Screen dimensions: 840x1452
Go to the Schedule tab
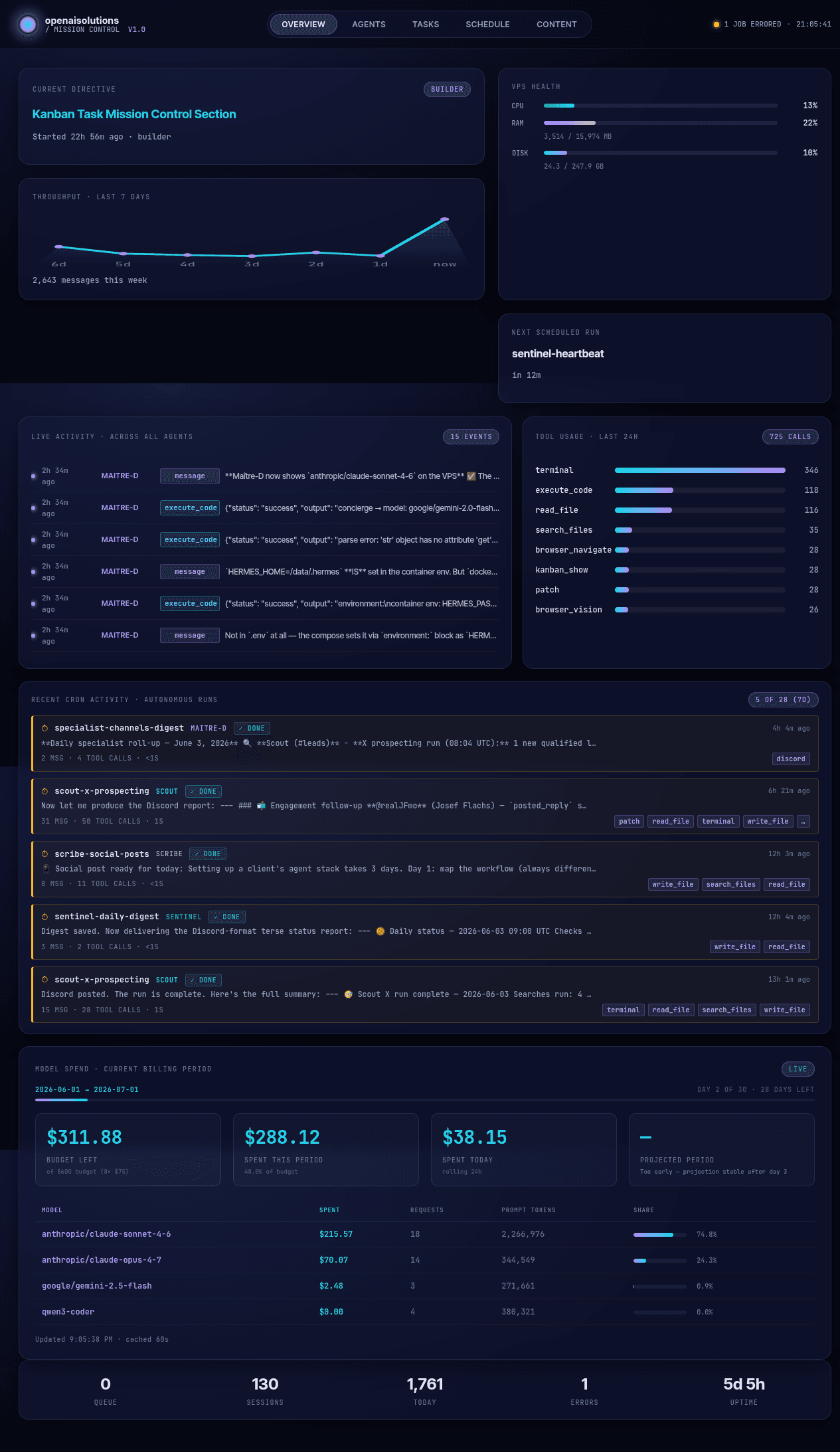[487, 25]
